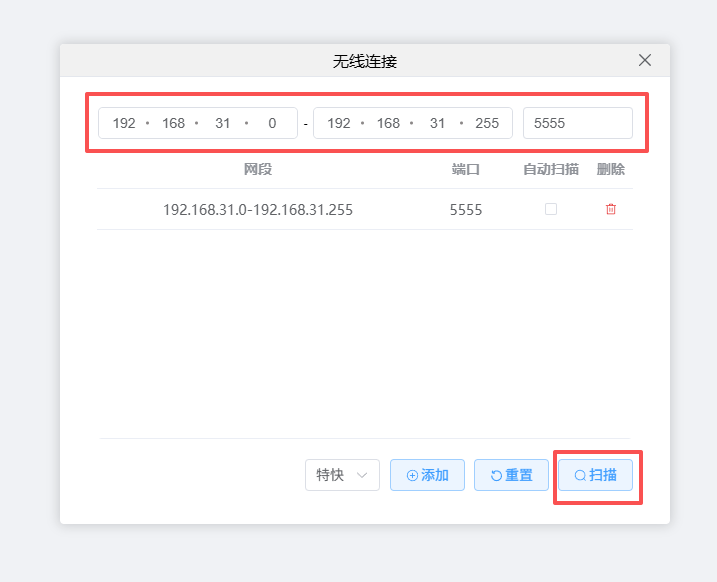Close the 无线连接 dialog
The height and width of the screenshot is (582, 717).
pos(645,60)
